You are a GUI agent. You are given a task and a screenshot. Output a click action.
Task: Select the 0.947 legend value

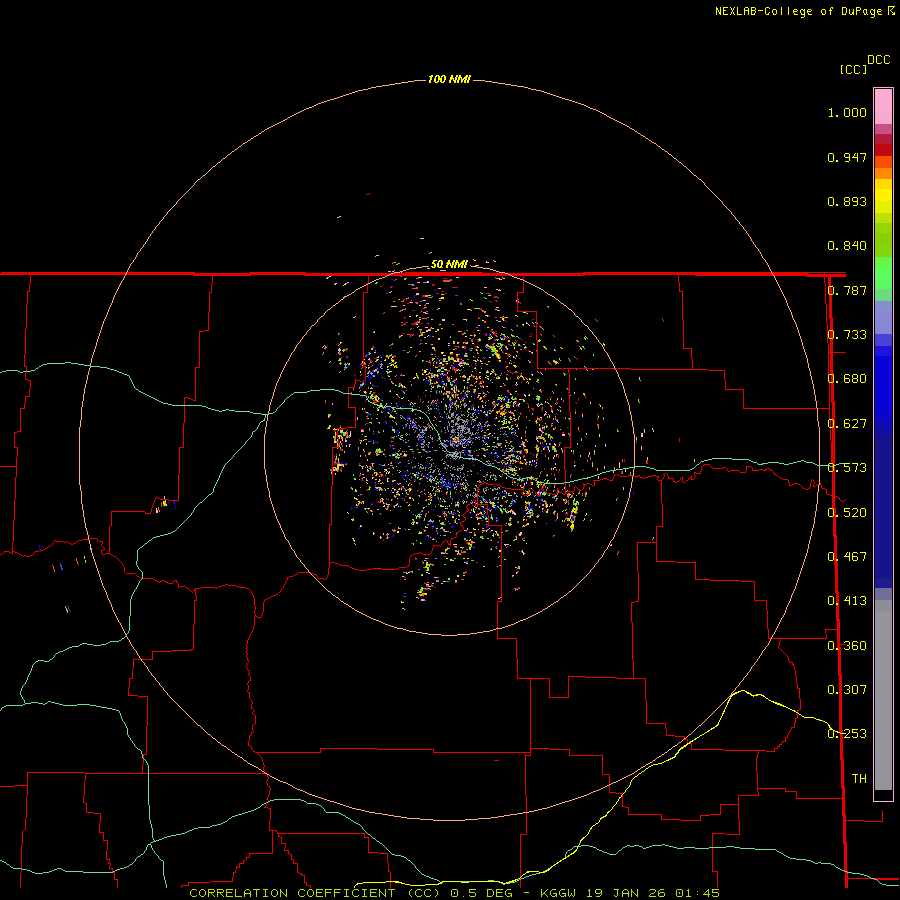[847, 157]
